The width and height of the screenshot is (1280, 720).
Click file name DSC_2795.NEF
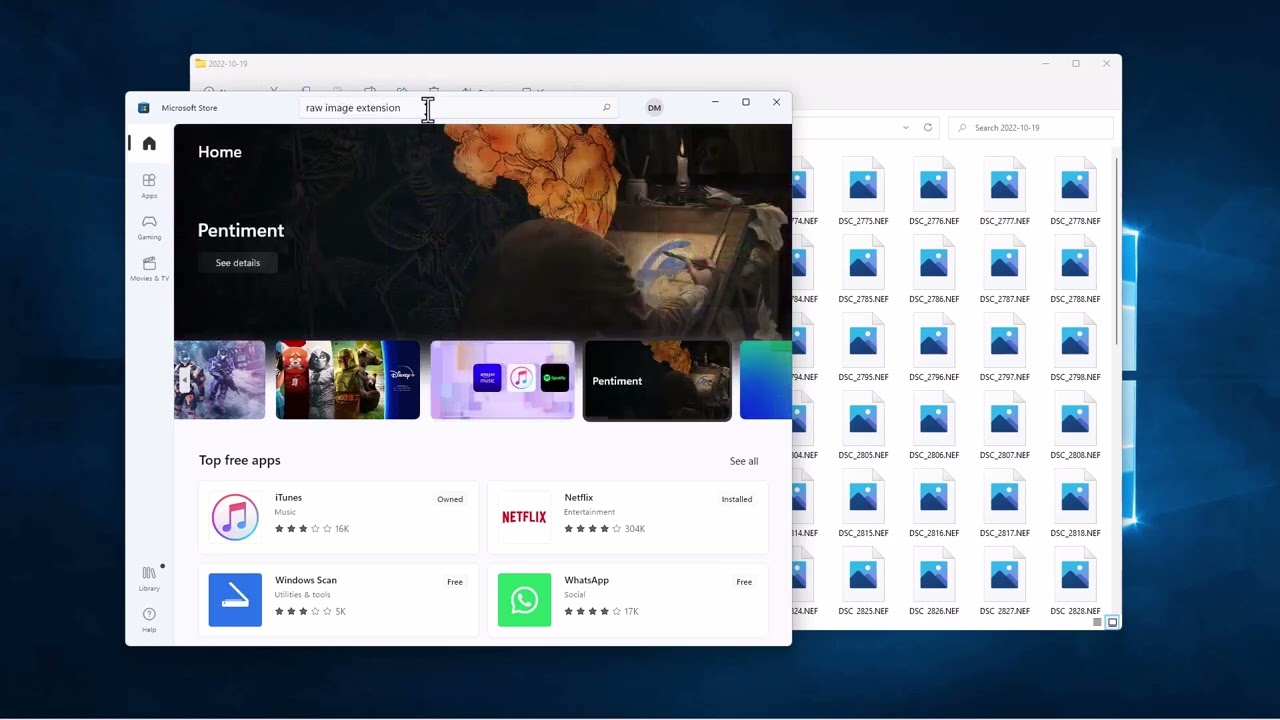(864, 377)
